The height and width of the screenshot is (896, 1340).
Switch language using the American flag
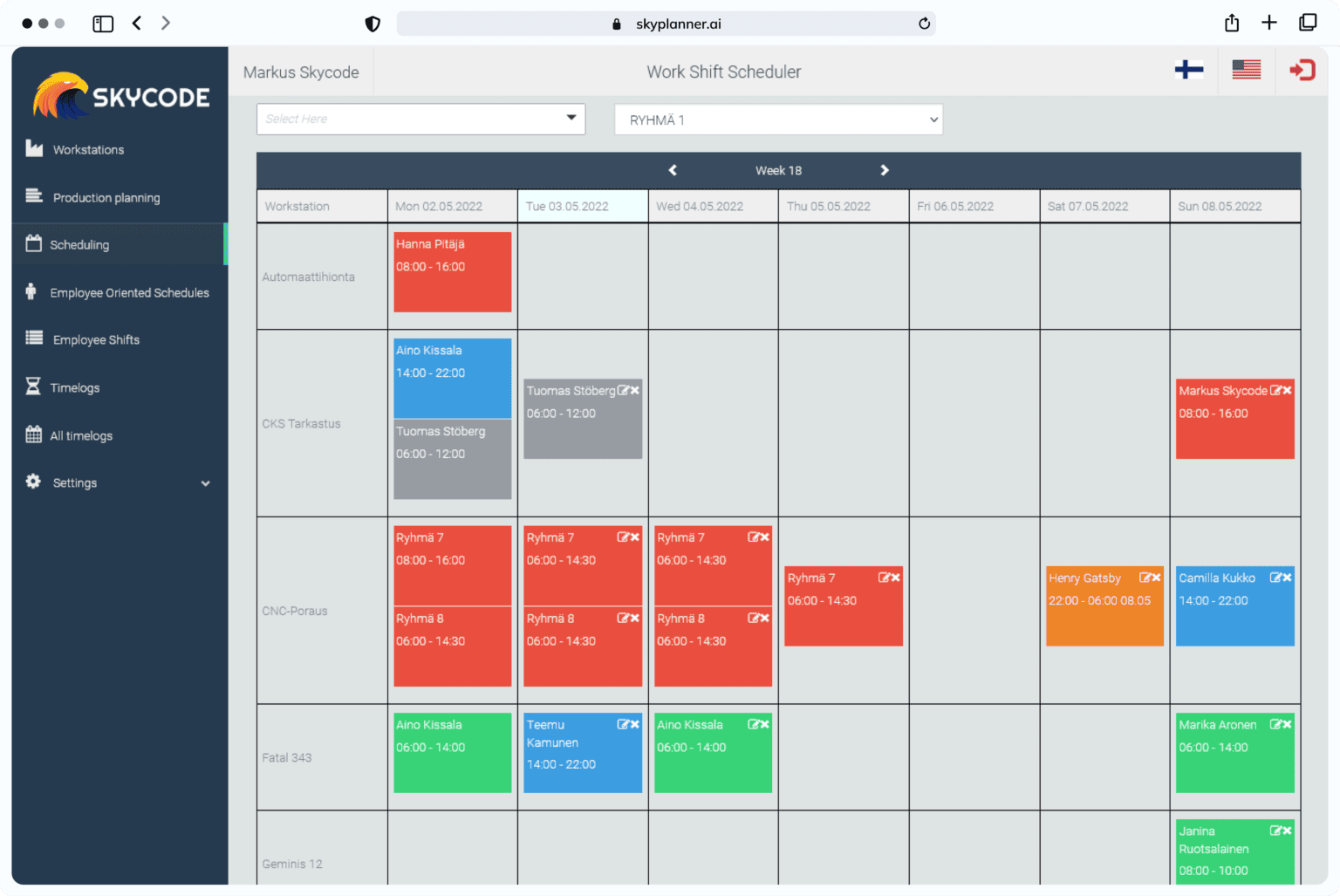(1246, 71)
